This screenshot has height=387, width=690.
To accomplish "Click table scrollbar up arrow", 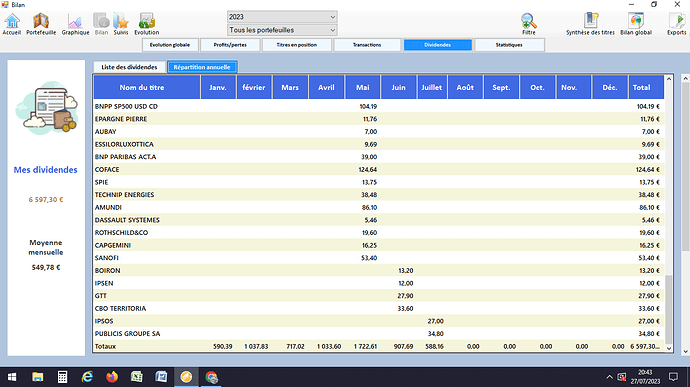I will click(669, 79).
